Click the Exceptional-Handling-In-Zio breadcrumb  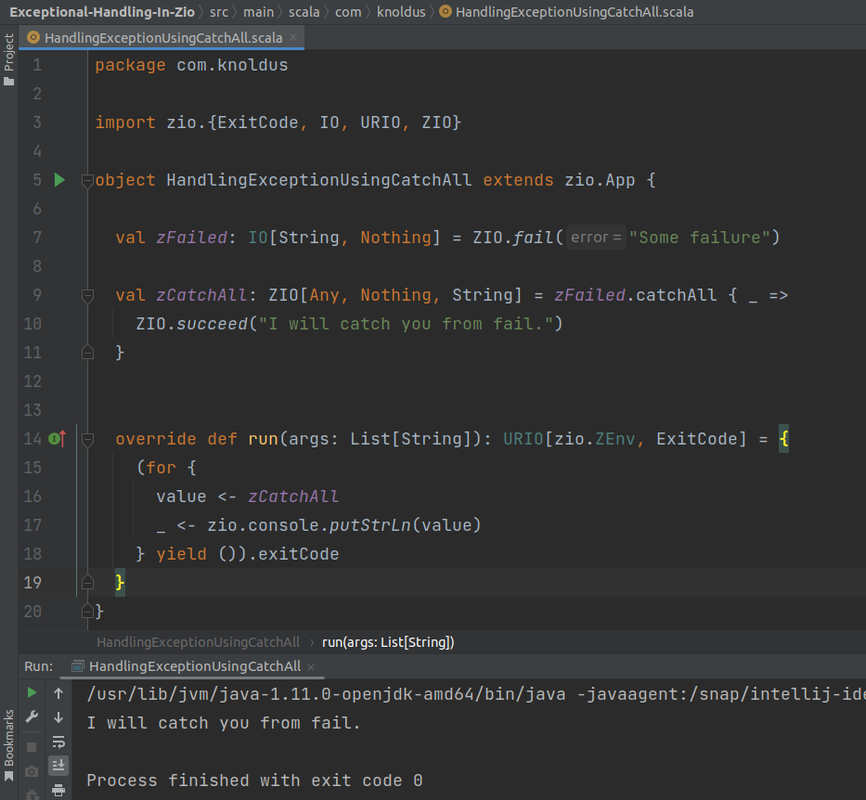[102, 12]
